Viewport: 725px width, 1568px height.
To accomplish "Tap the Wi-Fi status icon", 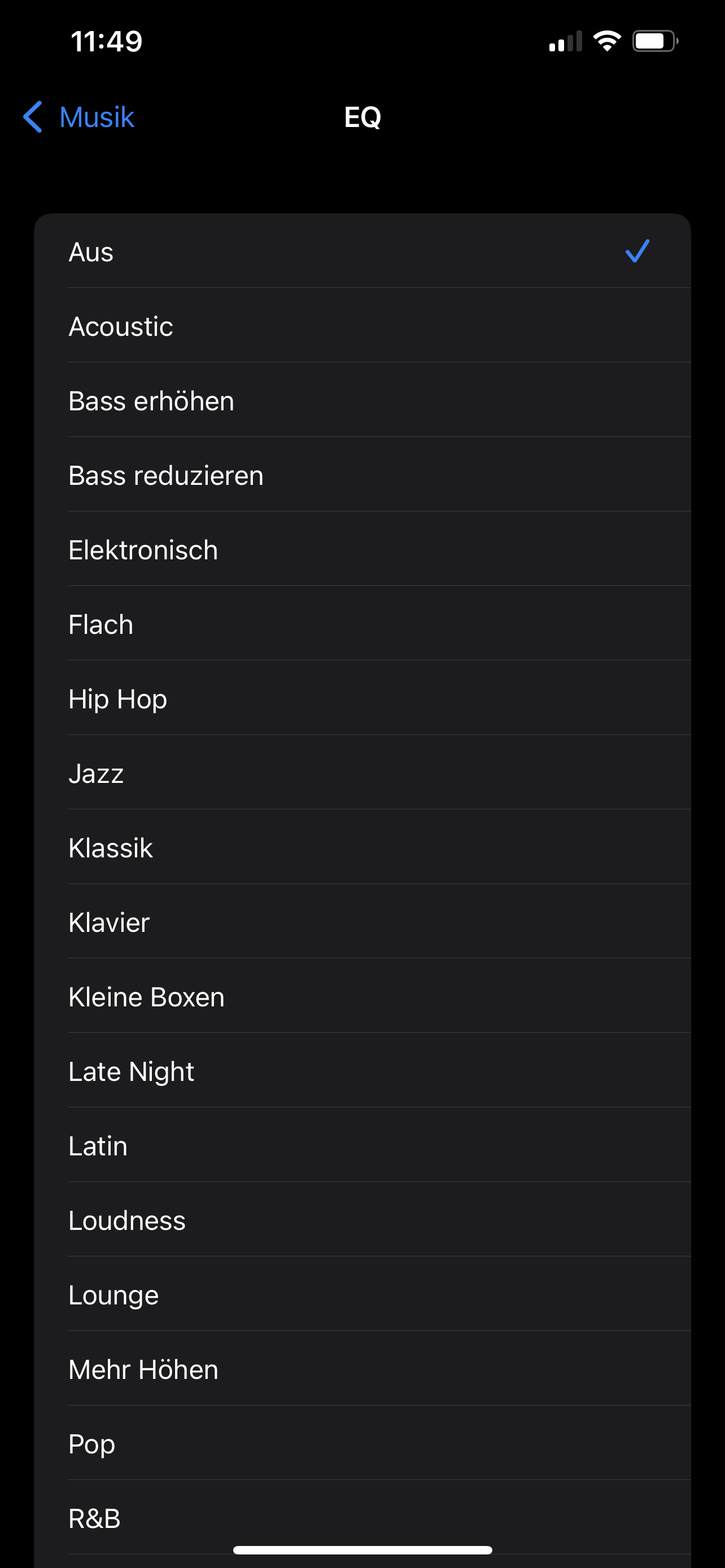I will point(606,41).
